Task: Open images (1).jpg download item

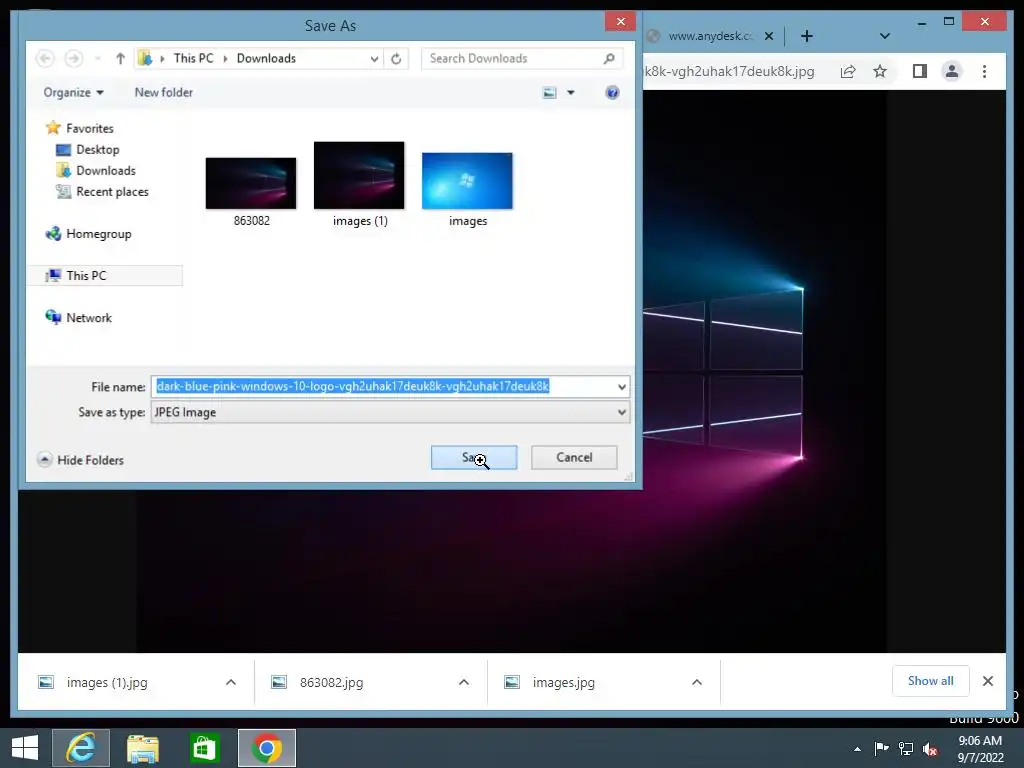Action: click(107, 682)
